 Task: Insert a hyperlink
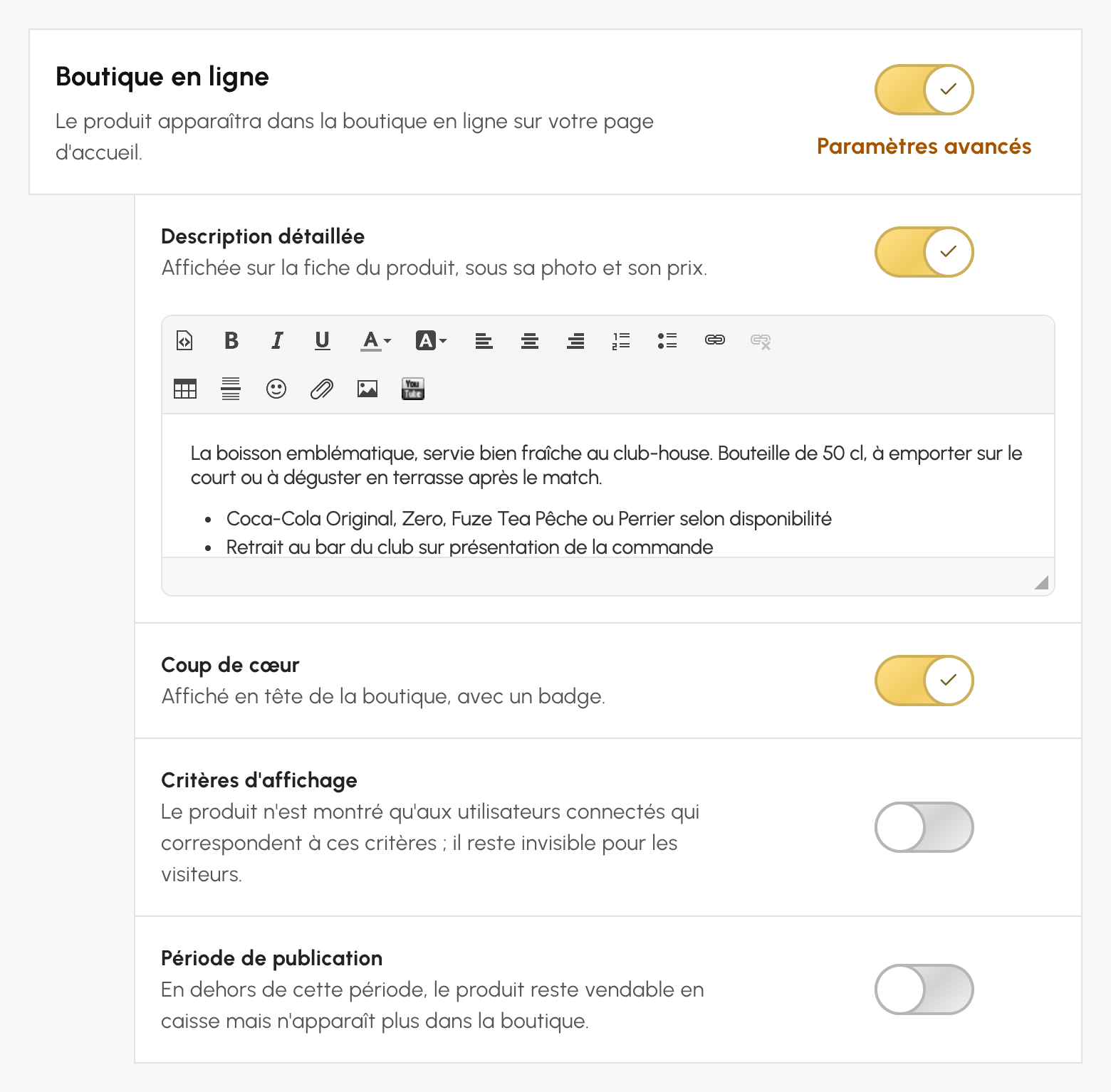click(x=715, y=340)
